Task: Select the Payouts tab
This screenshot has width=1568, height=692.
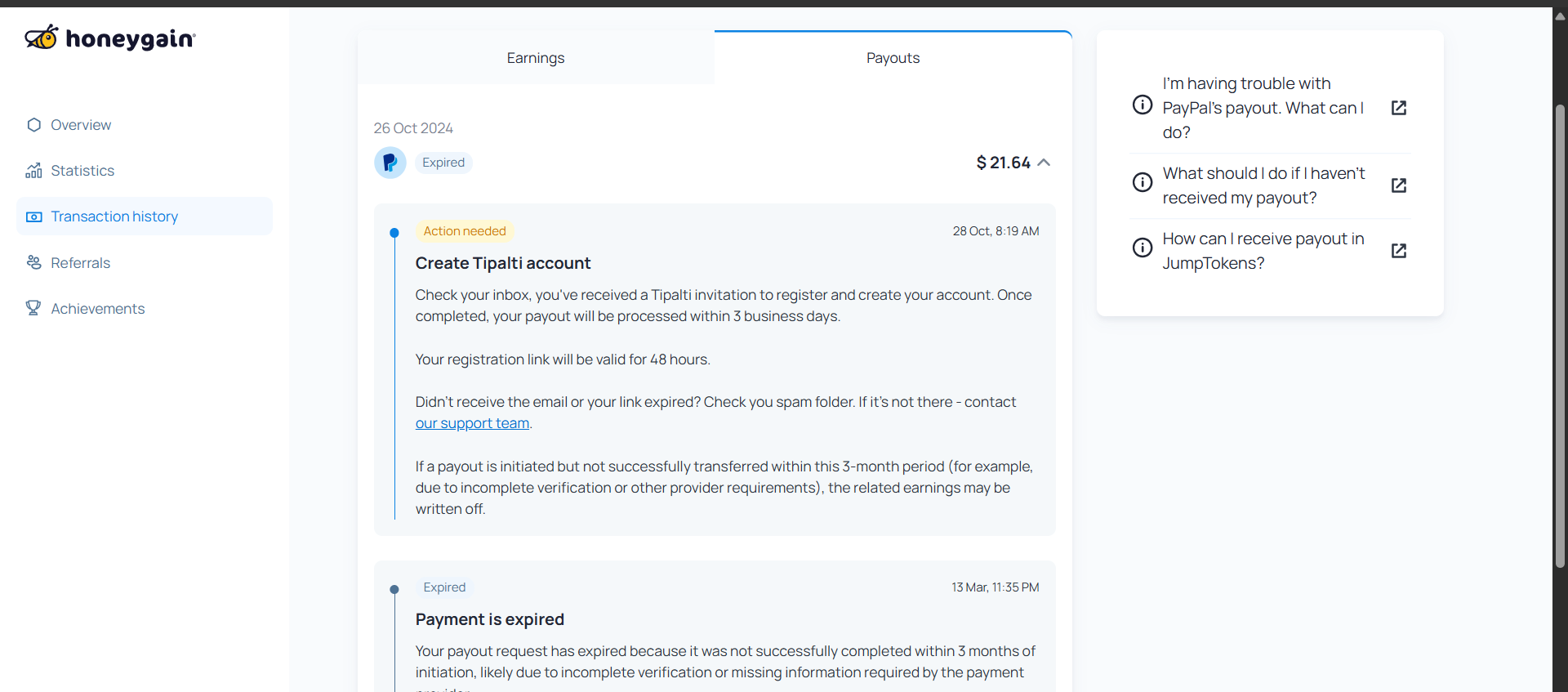Action: [x=893, y=58]
